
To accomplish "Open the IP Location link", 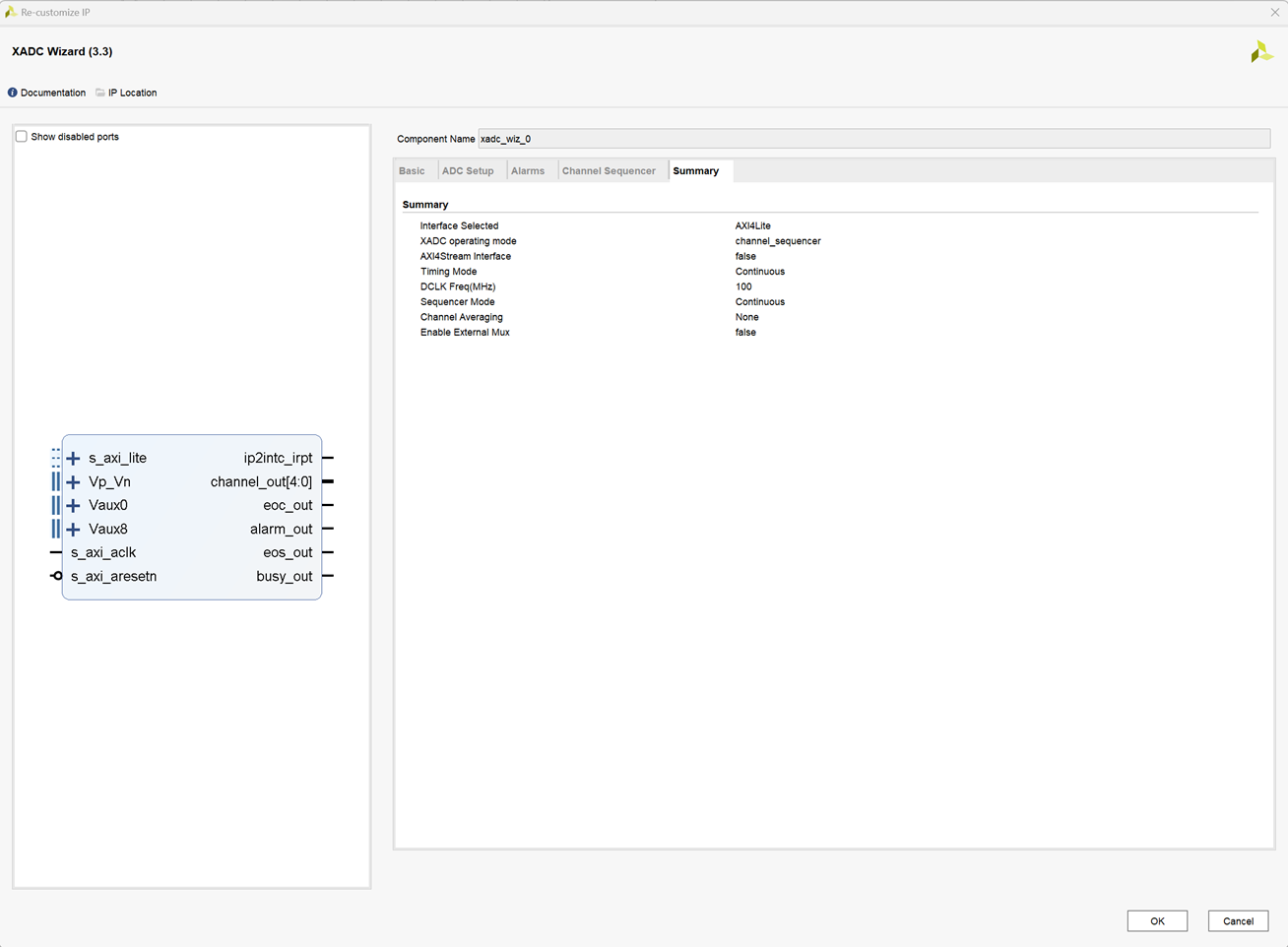I will [132, 93].
